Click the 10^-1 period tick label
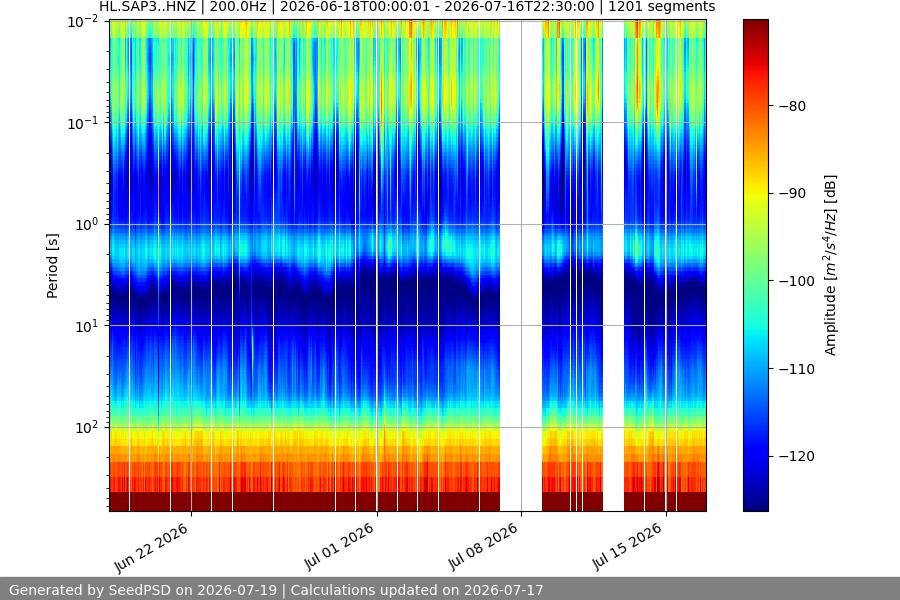 (x=83, y=123)
